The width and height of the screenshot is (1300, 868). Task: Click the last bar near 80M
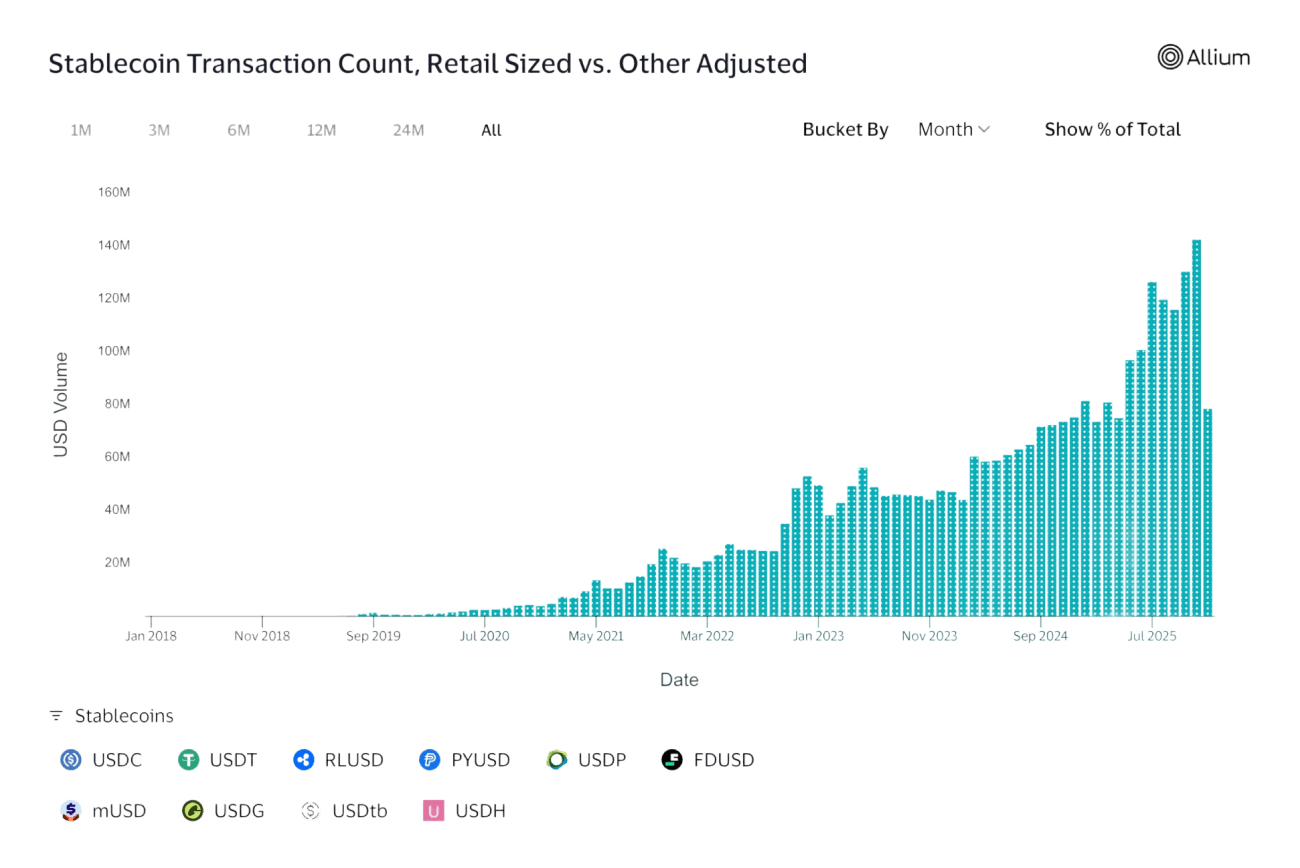point(1208,512)
